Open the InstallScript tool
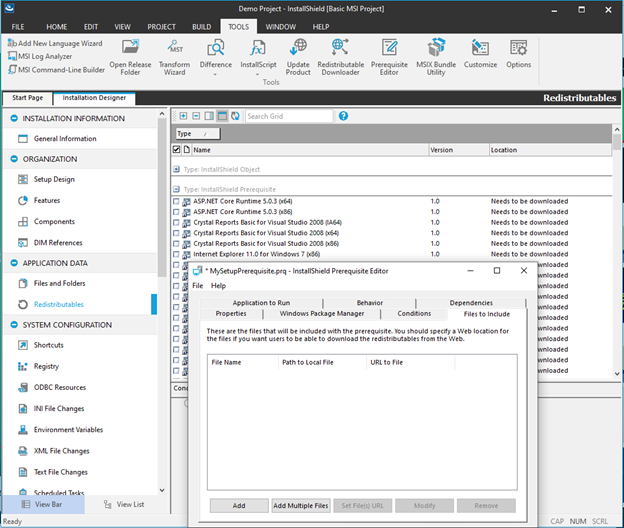The height and width of the screenshot is (528, 624). (x=258, y=57)
